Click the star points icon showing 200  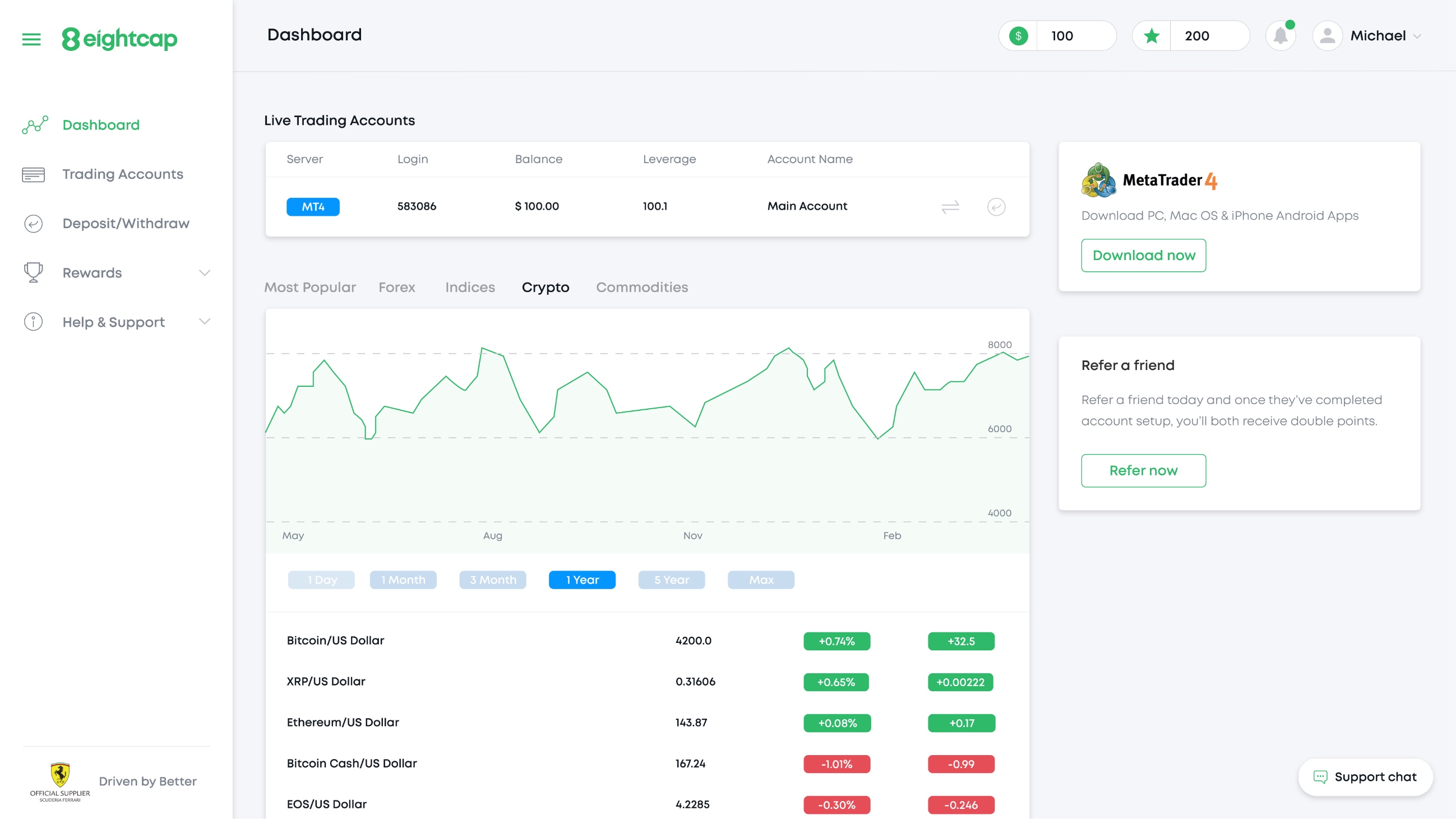tap(1152, 35)
